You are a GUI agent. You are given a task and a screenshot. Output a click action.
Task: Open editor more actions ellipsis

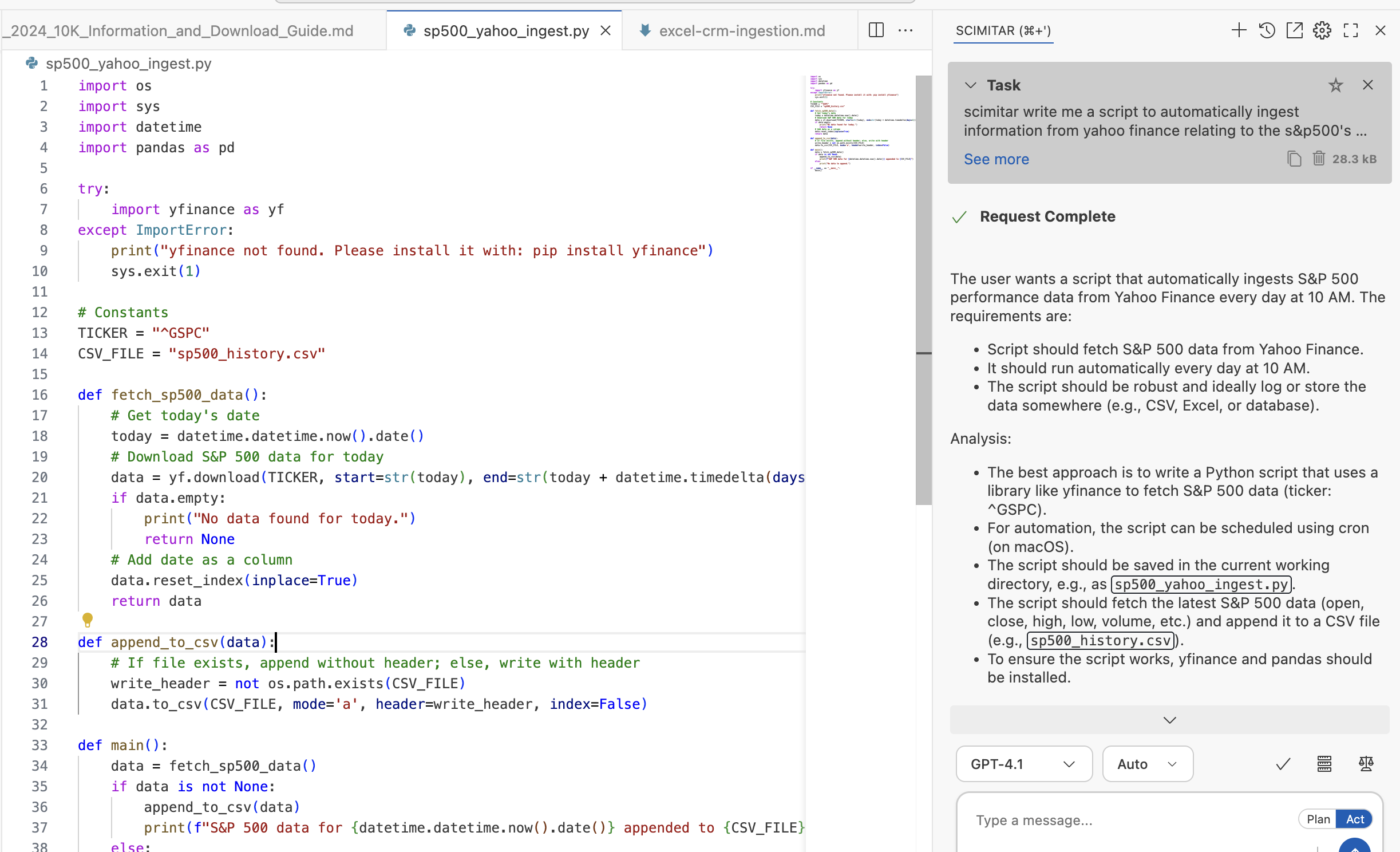(x=905, y=30)
